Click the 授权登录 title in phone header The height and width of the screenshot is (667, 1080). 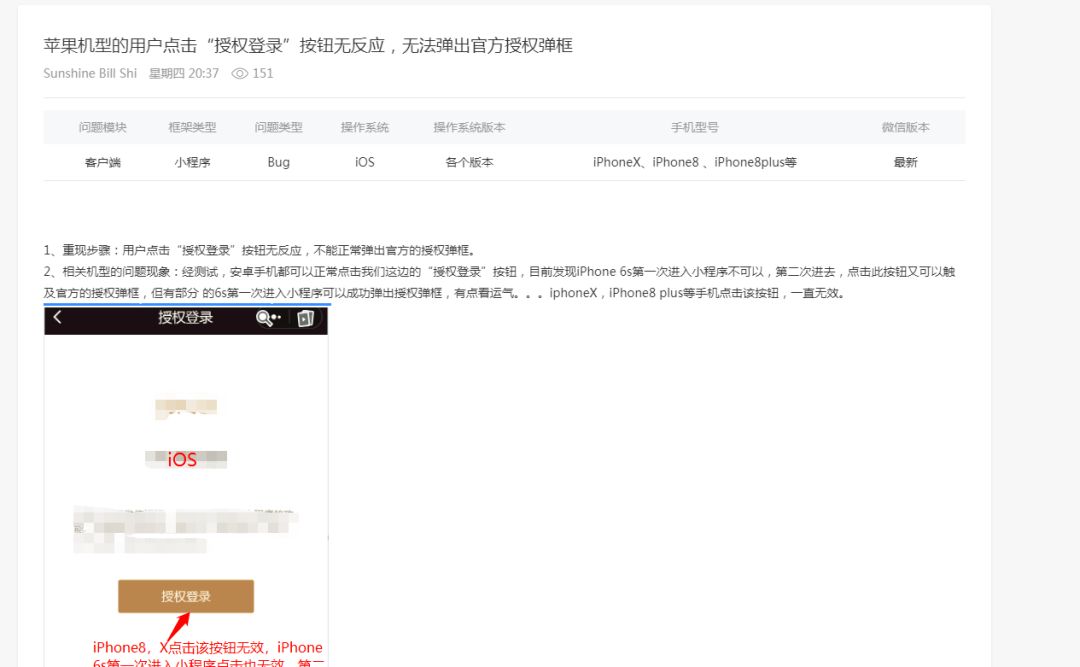pyautogui.click(x=185, y=318)
